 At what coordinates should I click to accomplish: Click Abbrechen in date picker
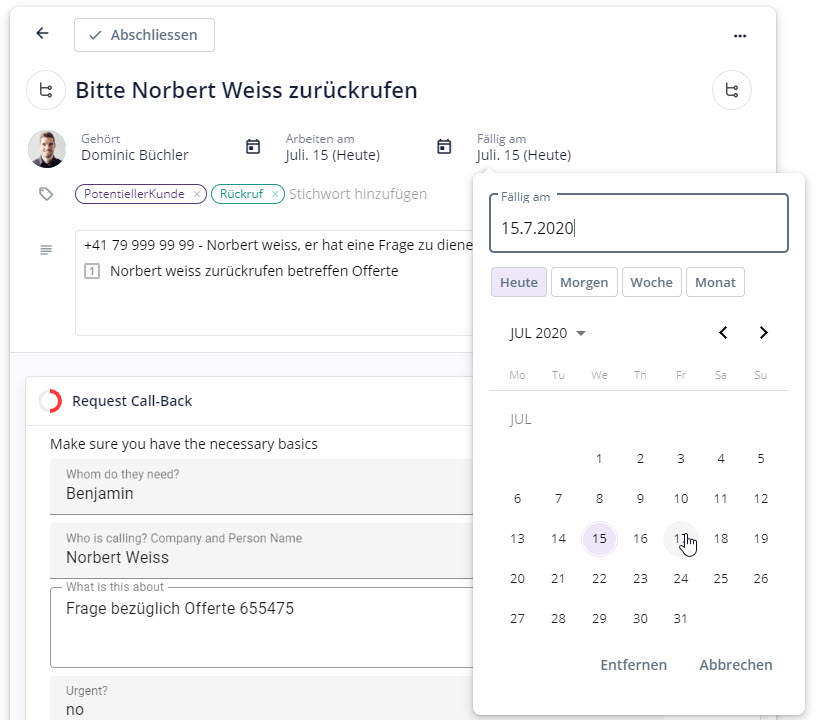(x=735, y=665)
